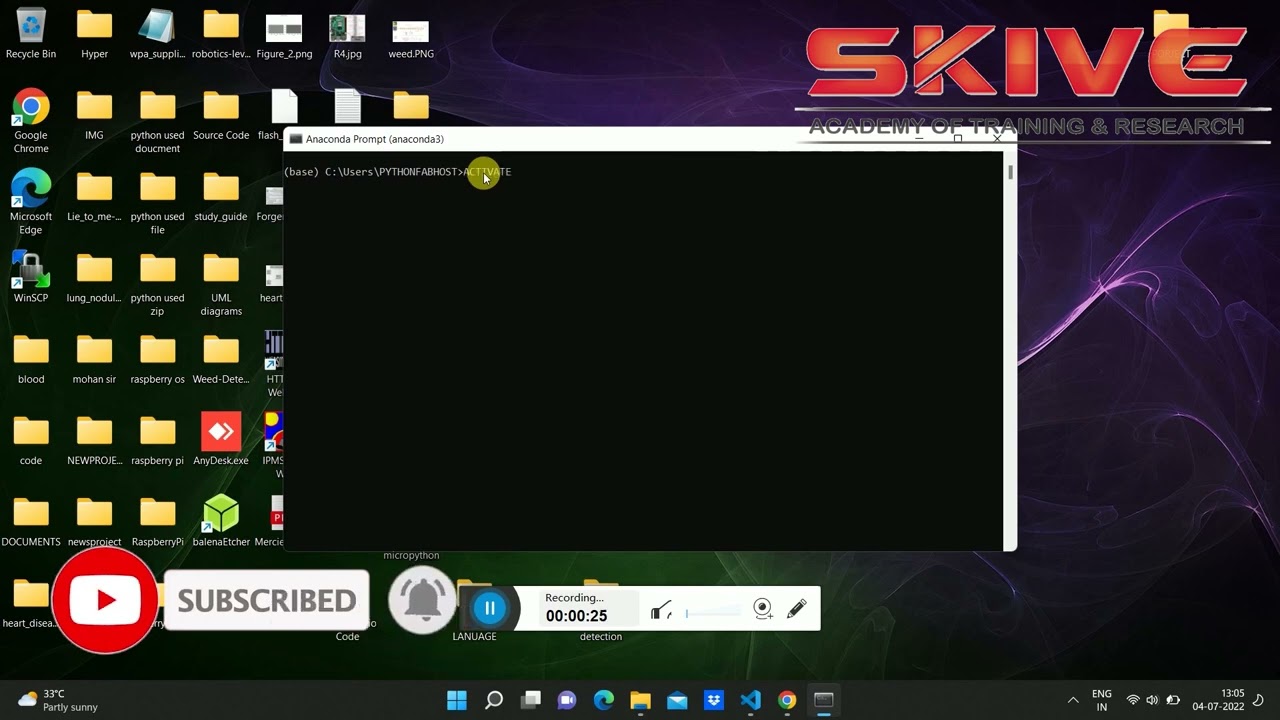Open the Recycle Bin desktop icon
The height and width of the screenshot is (720, 1280).
point(31,34)
